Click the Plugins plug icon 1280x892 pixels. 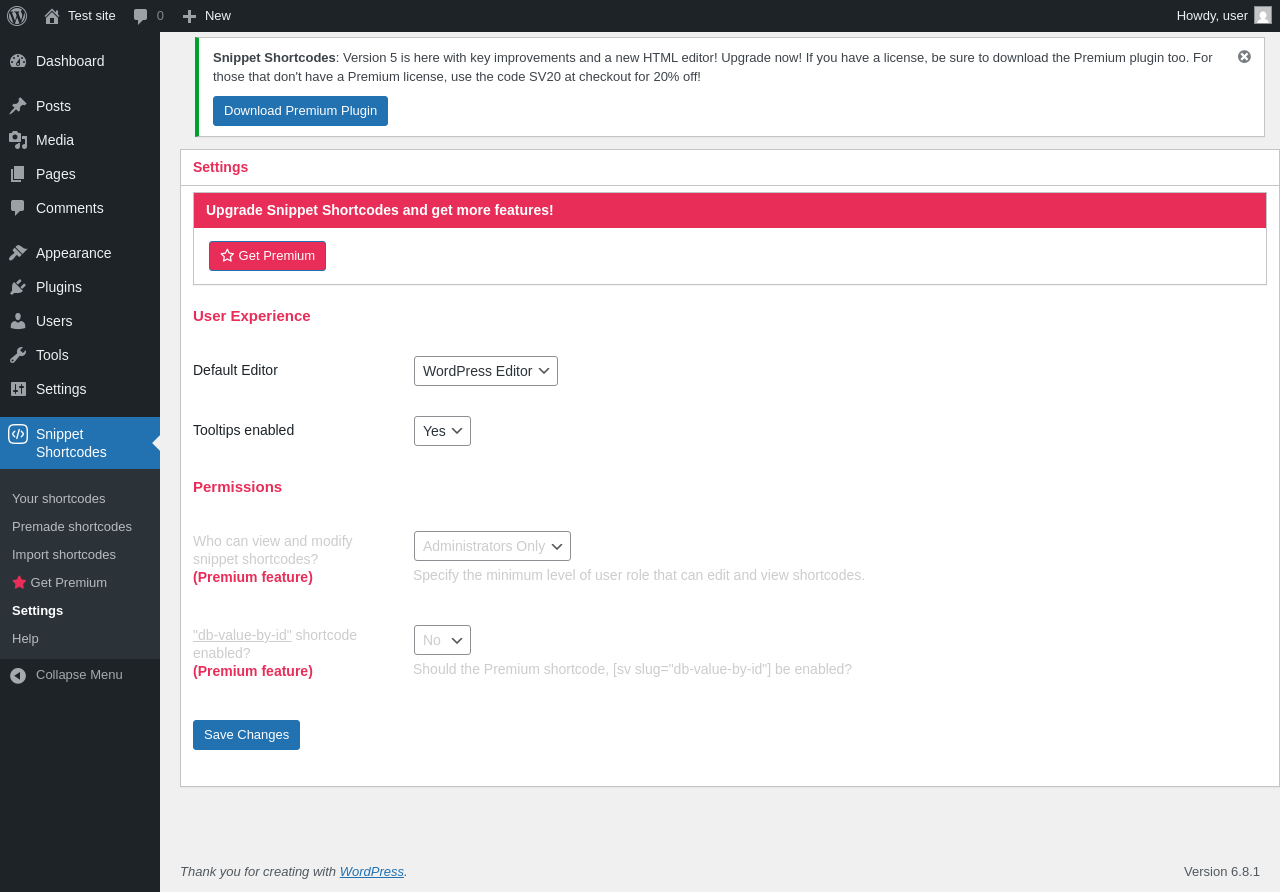point(18,287)
